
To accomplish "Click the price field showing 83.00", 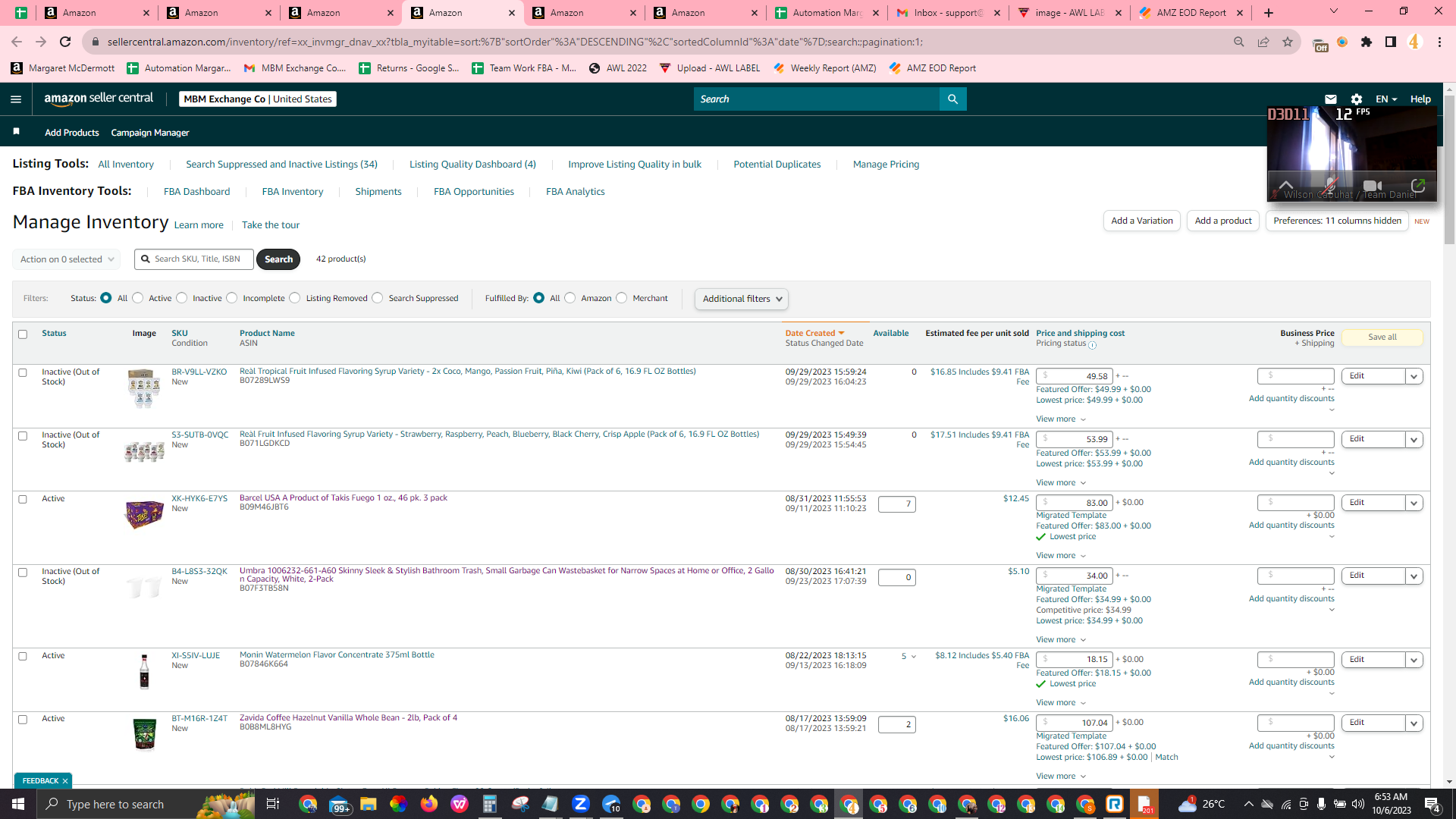I will tap(1075, 503).
